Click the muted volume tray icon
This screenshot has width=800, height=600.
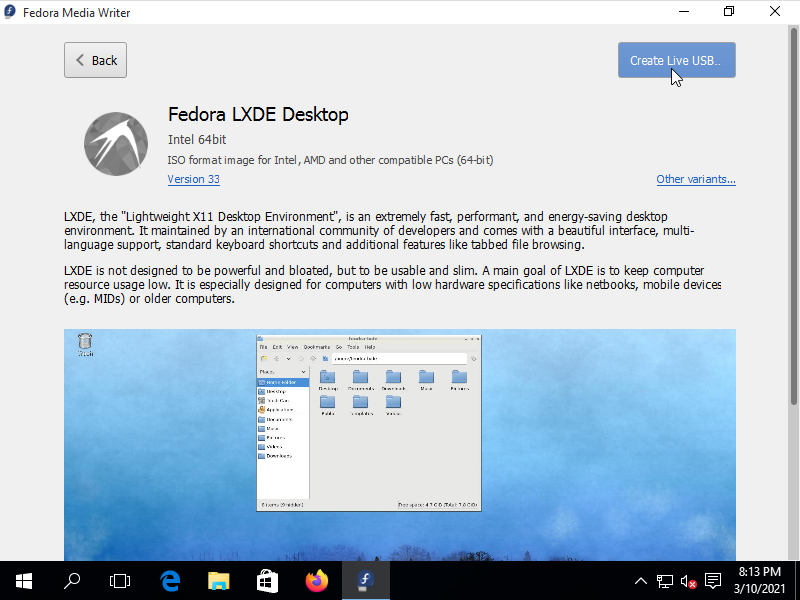click(x=688, y=581)
